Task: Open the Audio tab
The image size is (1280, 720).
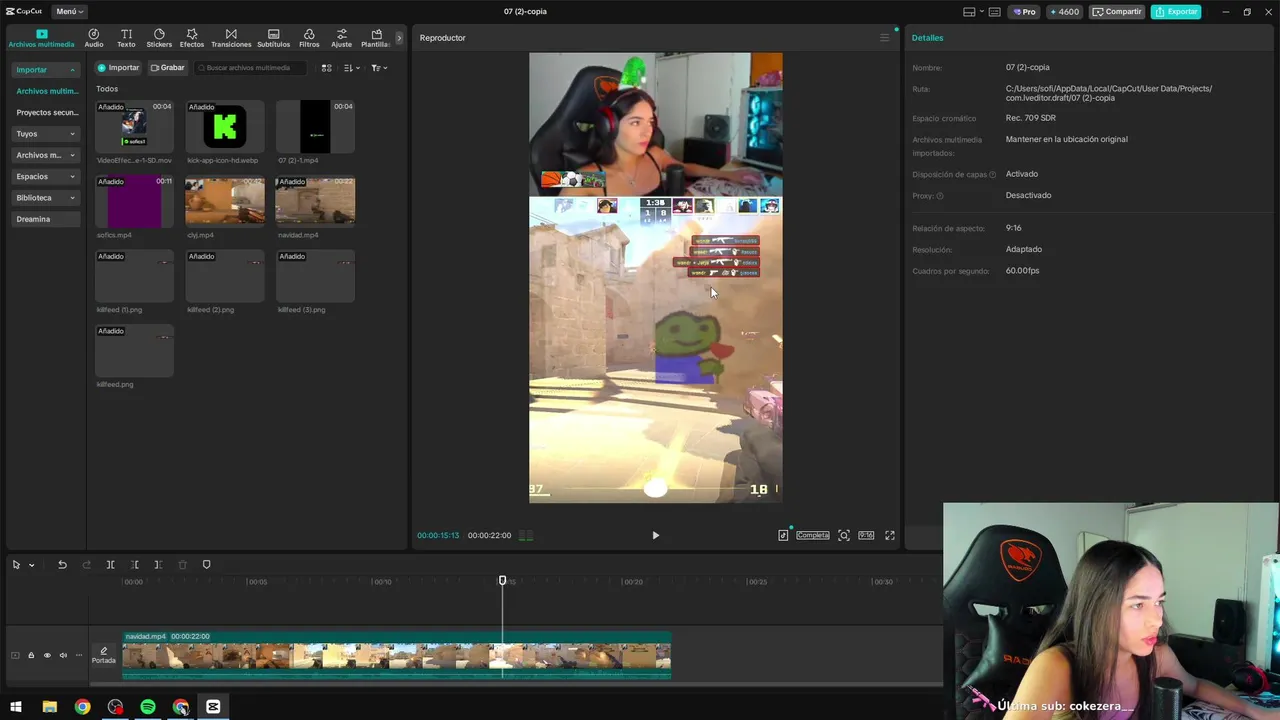Action: 94,38
